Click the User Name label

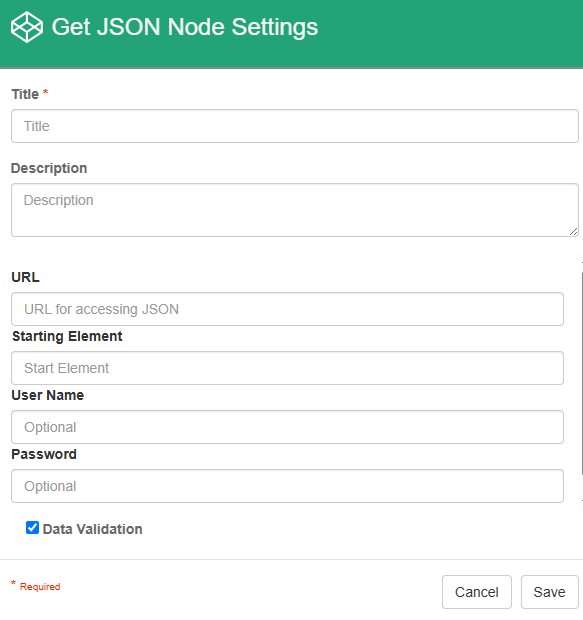[48, 395]
